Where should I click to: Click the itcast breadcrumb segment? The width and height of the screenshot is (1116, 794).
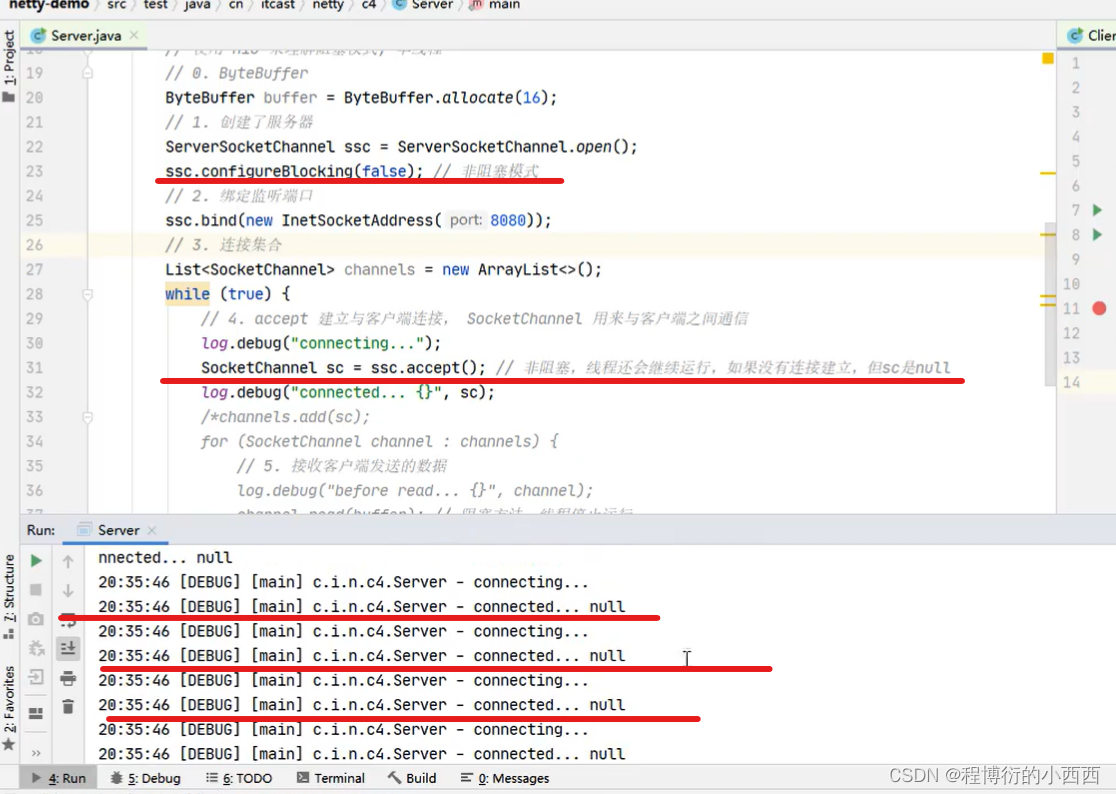pyautogui.click(x=278, y=4)
